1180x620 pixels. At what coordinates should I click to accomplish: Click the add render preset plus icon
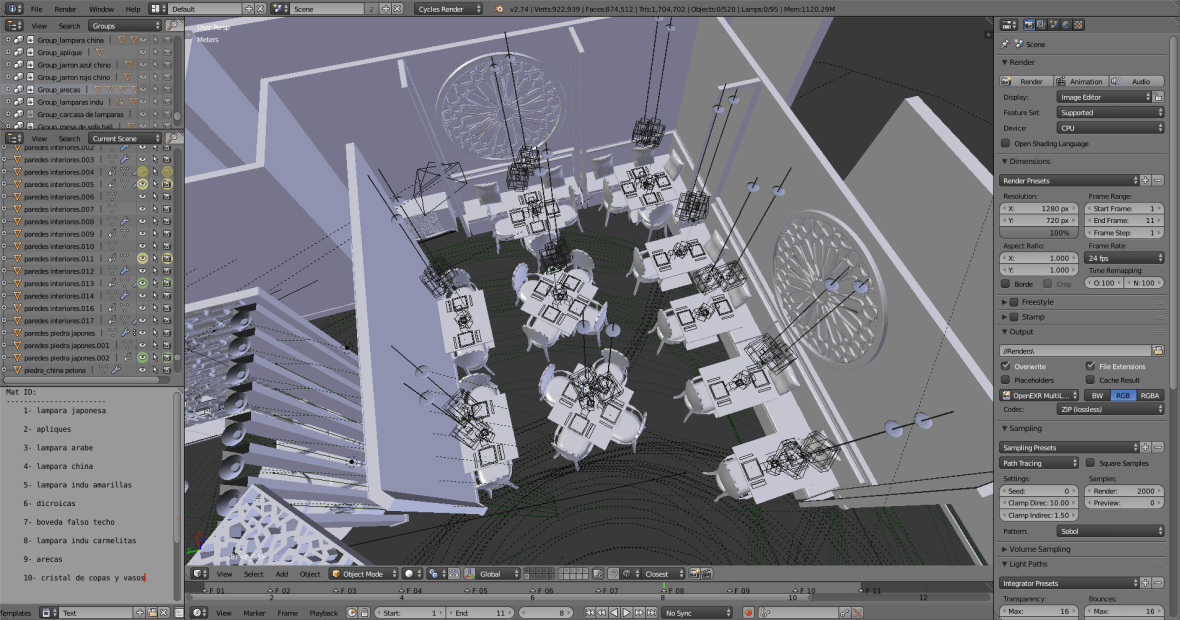1145,181
